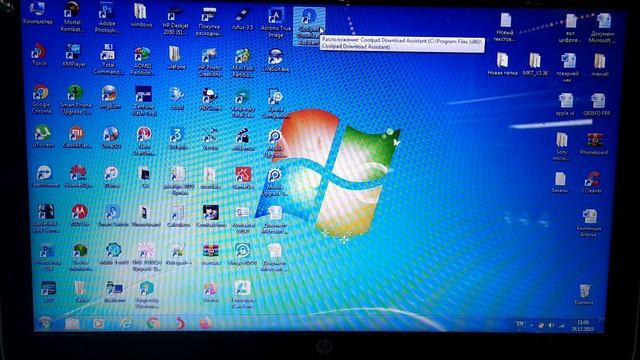Open the red Motorola logo shortcut
640x360 pixels.
[x=79, y=215]
